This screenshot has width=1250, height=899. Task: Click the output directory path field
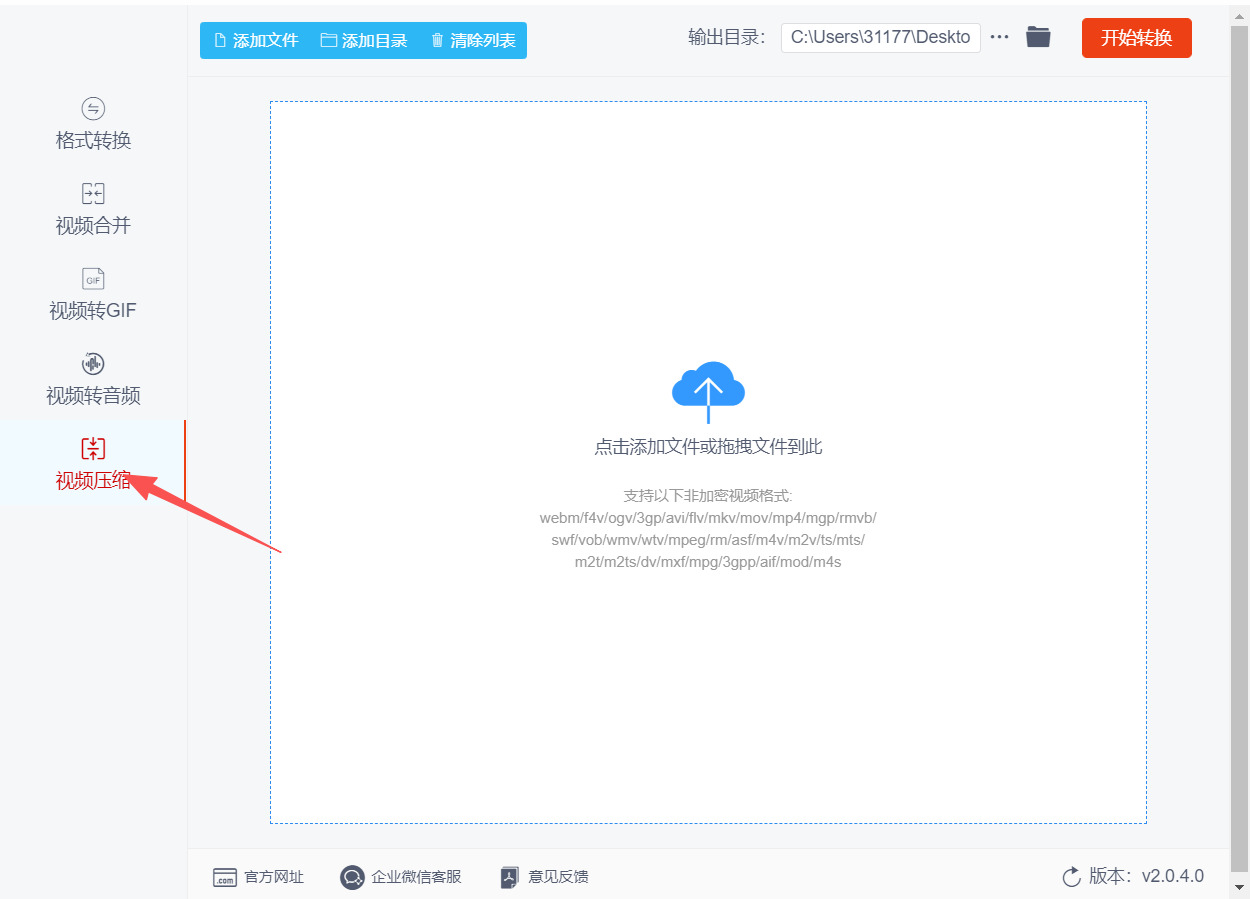(881, 37)
